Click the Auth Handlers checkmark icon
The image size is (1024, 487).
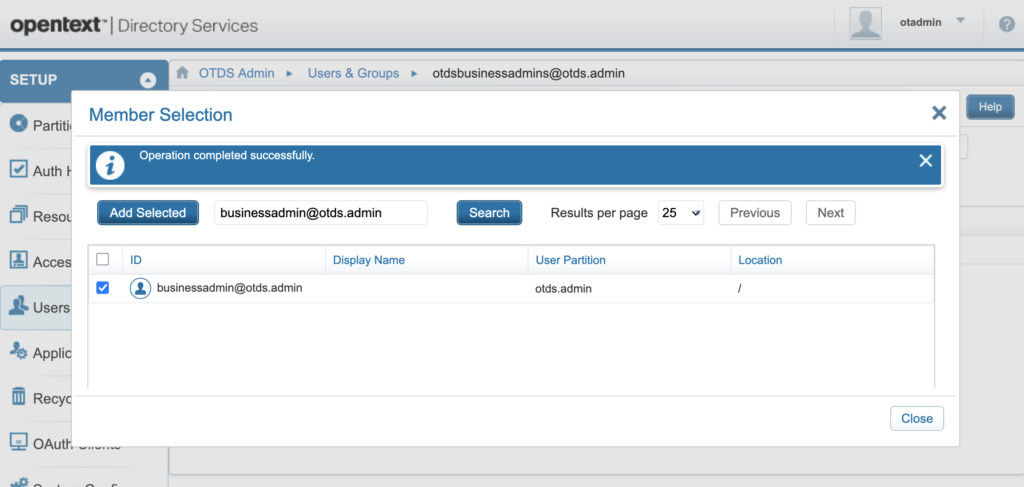point(18,169)
